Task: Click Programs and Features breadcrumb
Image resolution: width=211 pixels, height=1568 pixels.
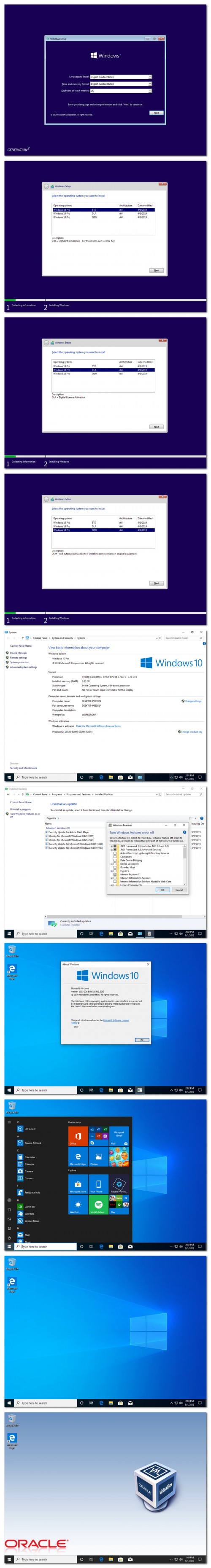Action: (x=78, y=795)
